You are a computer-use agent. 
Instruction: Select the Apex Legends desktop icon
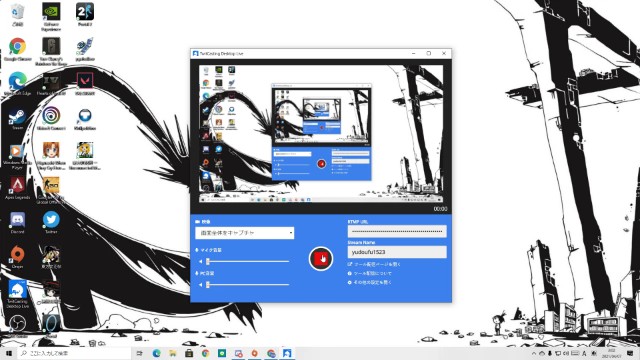pyautogui.click(x=18, y=188)
